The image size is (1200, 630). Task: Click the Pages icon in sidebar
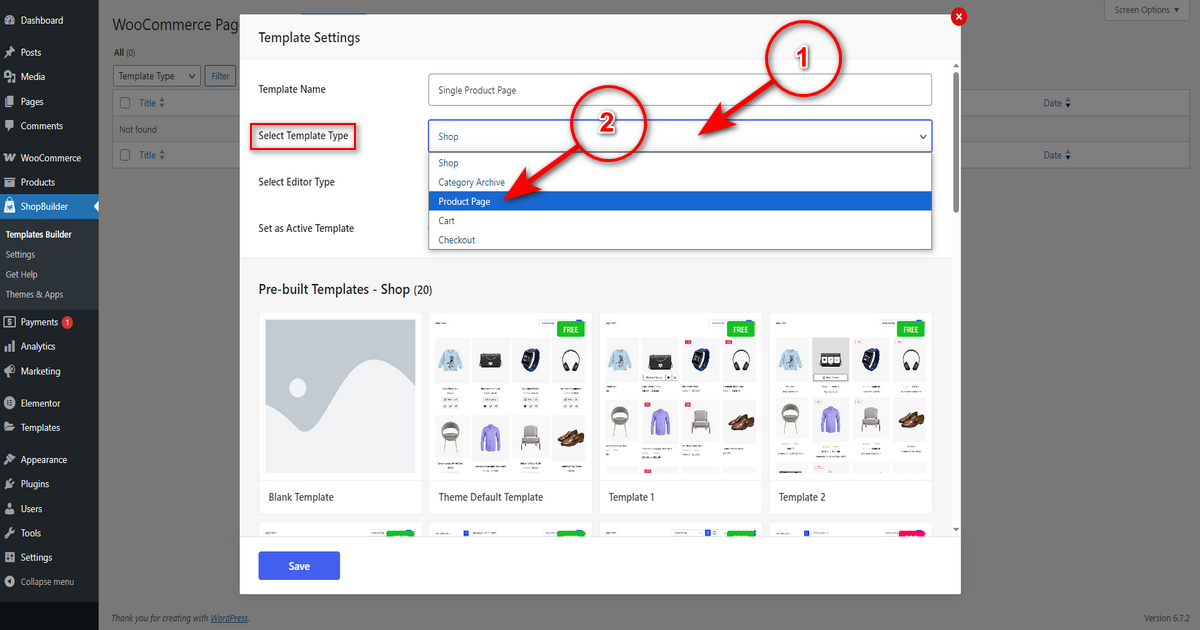click(10, 101)
